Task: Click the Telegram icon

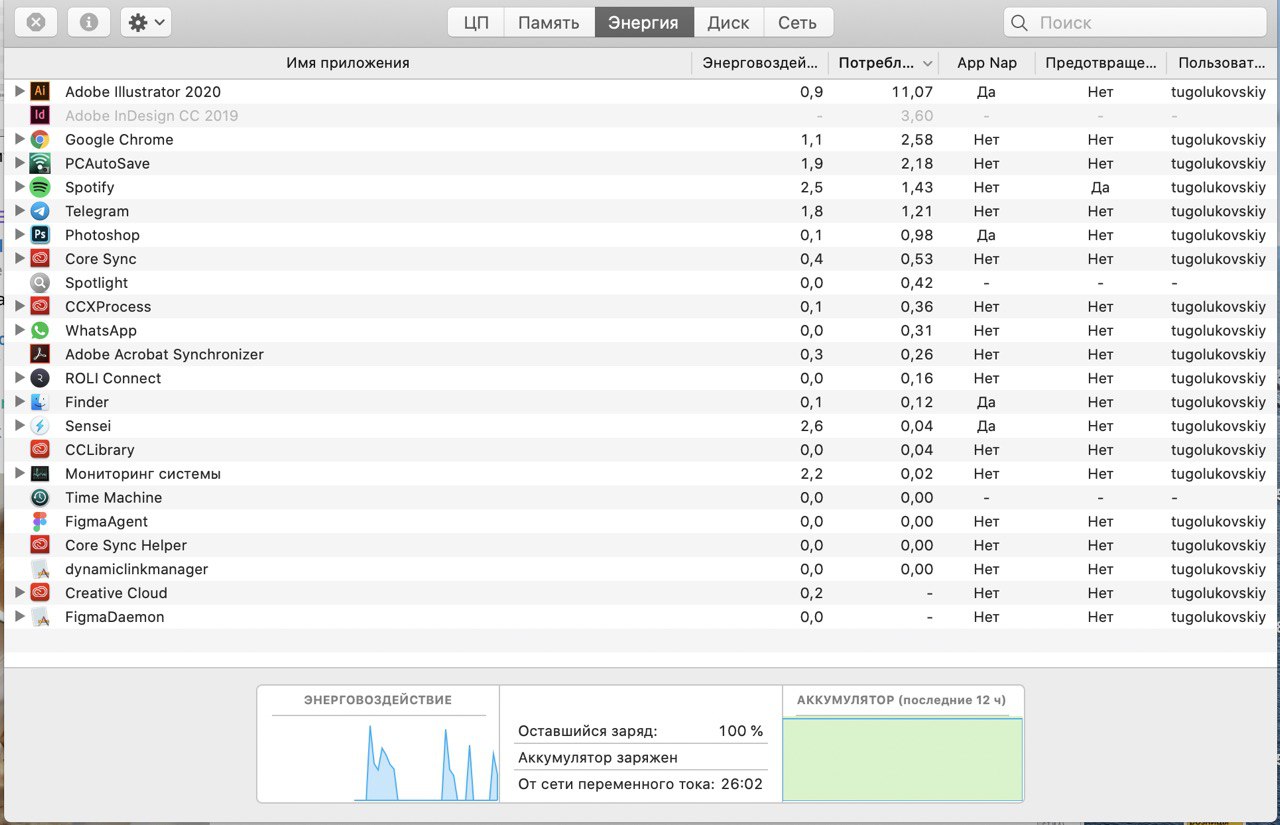Action: point(40,211)
